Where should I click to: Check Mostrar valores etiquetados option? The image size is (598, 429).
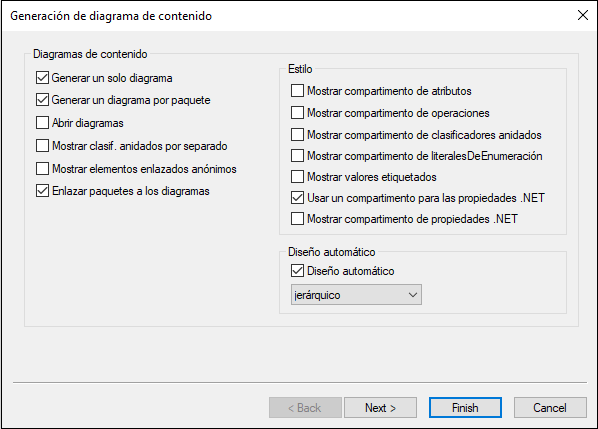297,177
